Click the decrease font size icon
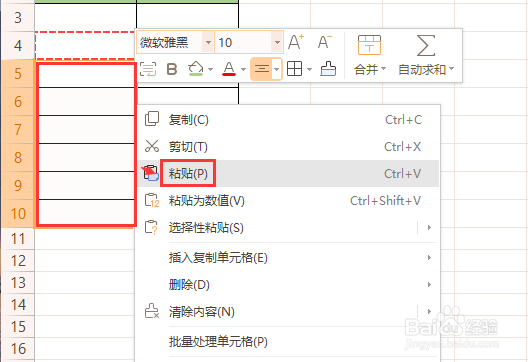 (325, 42)
